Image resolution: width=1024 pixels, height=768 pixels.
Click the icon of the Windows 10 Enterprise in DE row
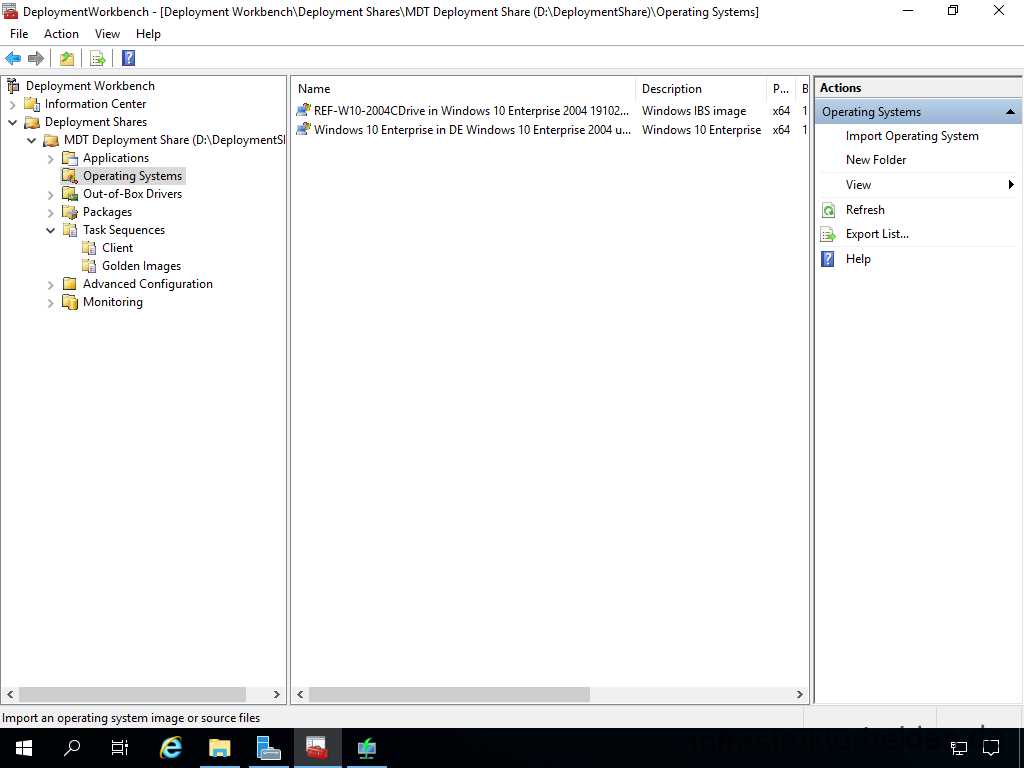click(x=304, y=129)
